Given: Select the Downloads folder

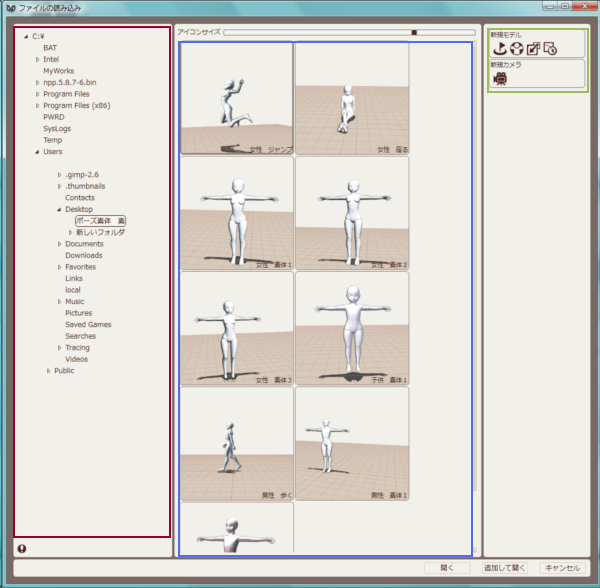Looking at the screenshot, I should (84, 255).
